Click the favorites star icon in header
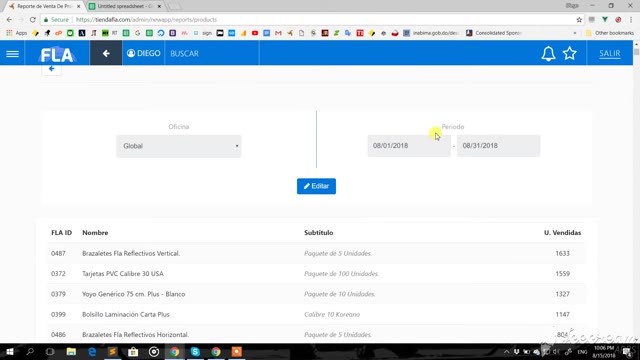 [569, 53]
